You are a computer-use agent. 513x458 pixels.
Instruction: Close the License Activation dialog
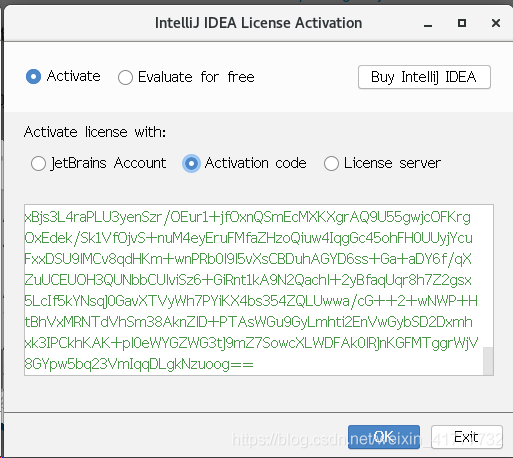tap(496, 23)
